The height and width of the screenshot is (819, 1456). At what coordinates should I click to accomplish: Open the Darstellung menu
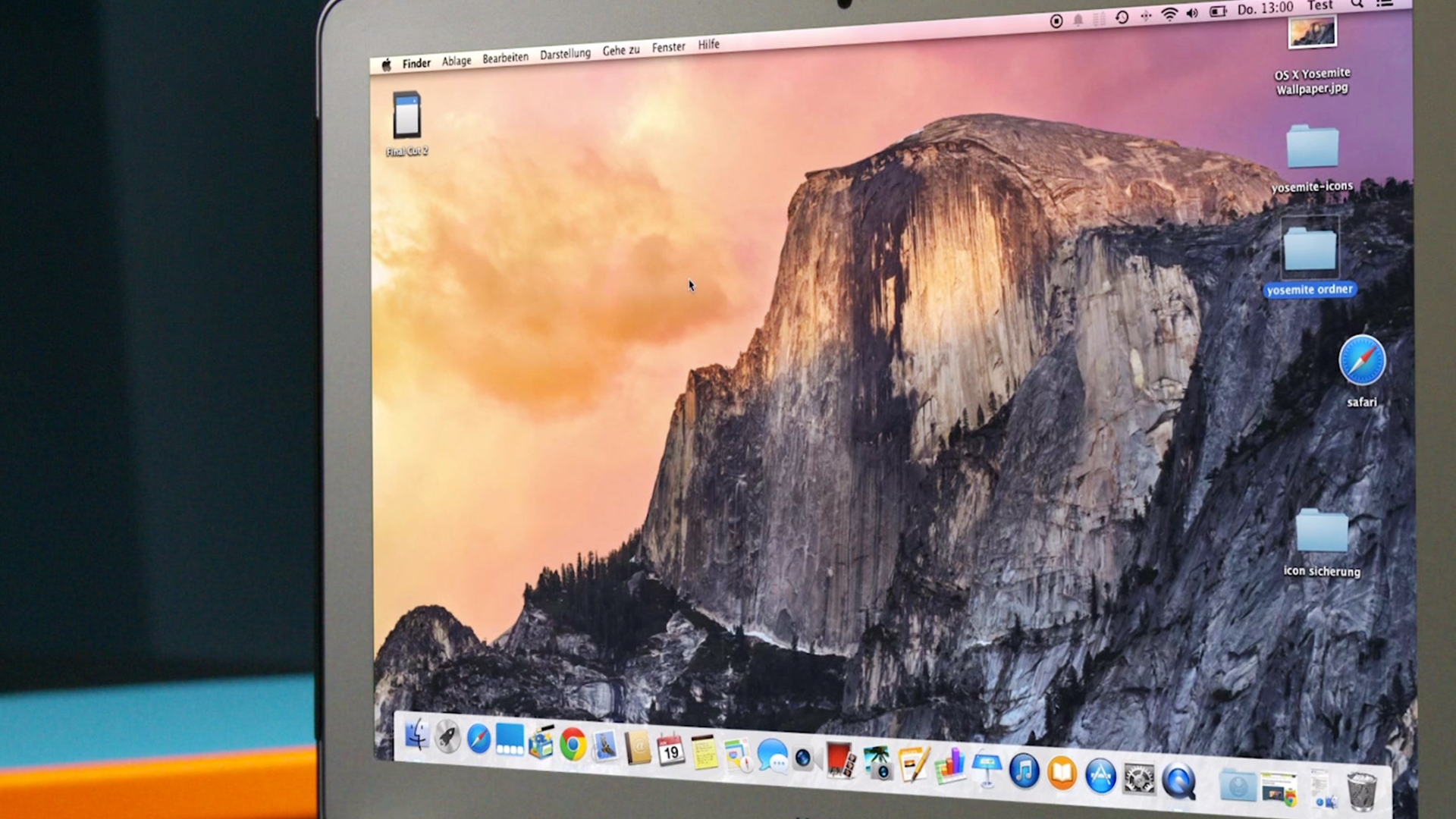pyautogui.click(x=565, y=54)
